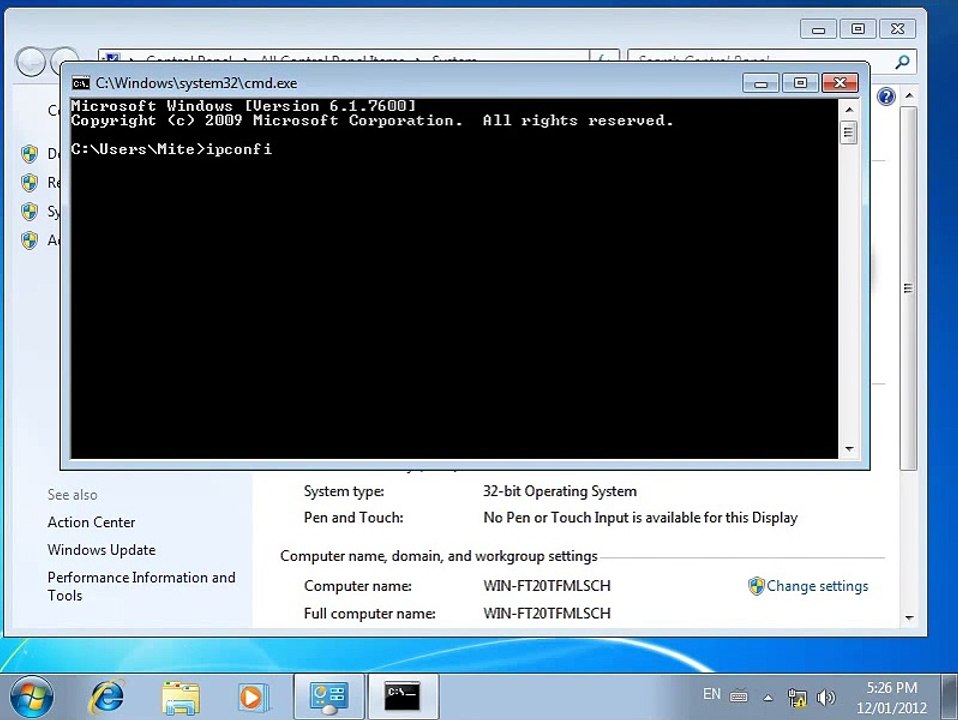Click Control Panel scrollbar down arrow
Screen dimensions: 958x720
pos(909,618)
